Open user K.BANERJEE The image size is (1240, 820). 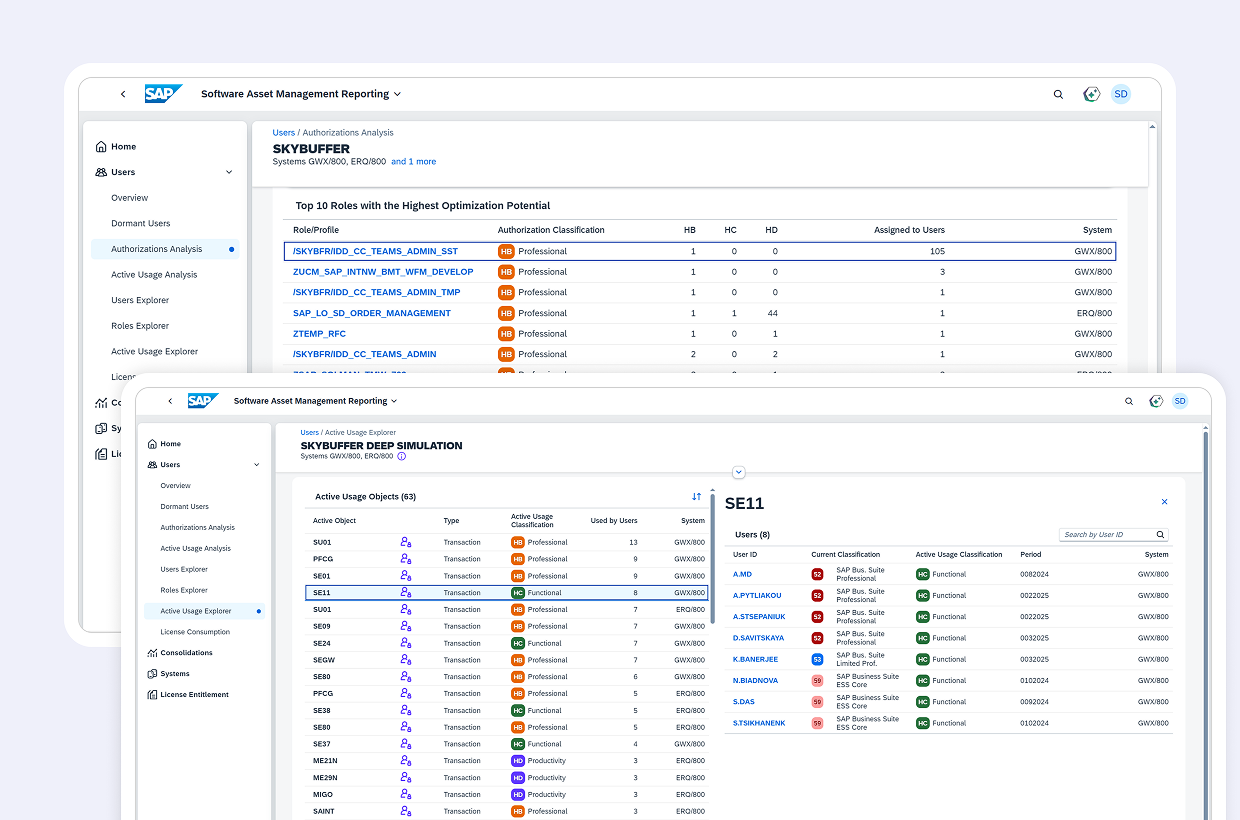[755, 660]
